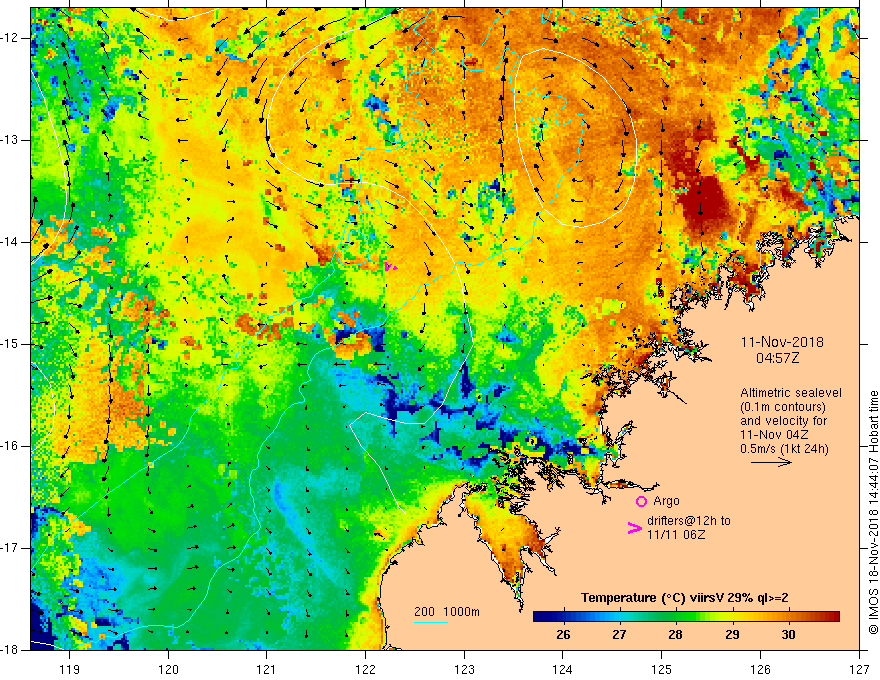Click the latitude label -14
The width and height of the screenshot is (880, 680).
pos(11,242)
